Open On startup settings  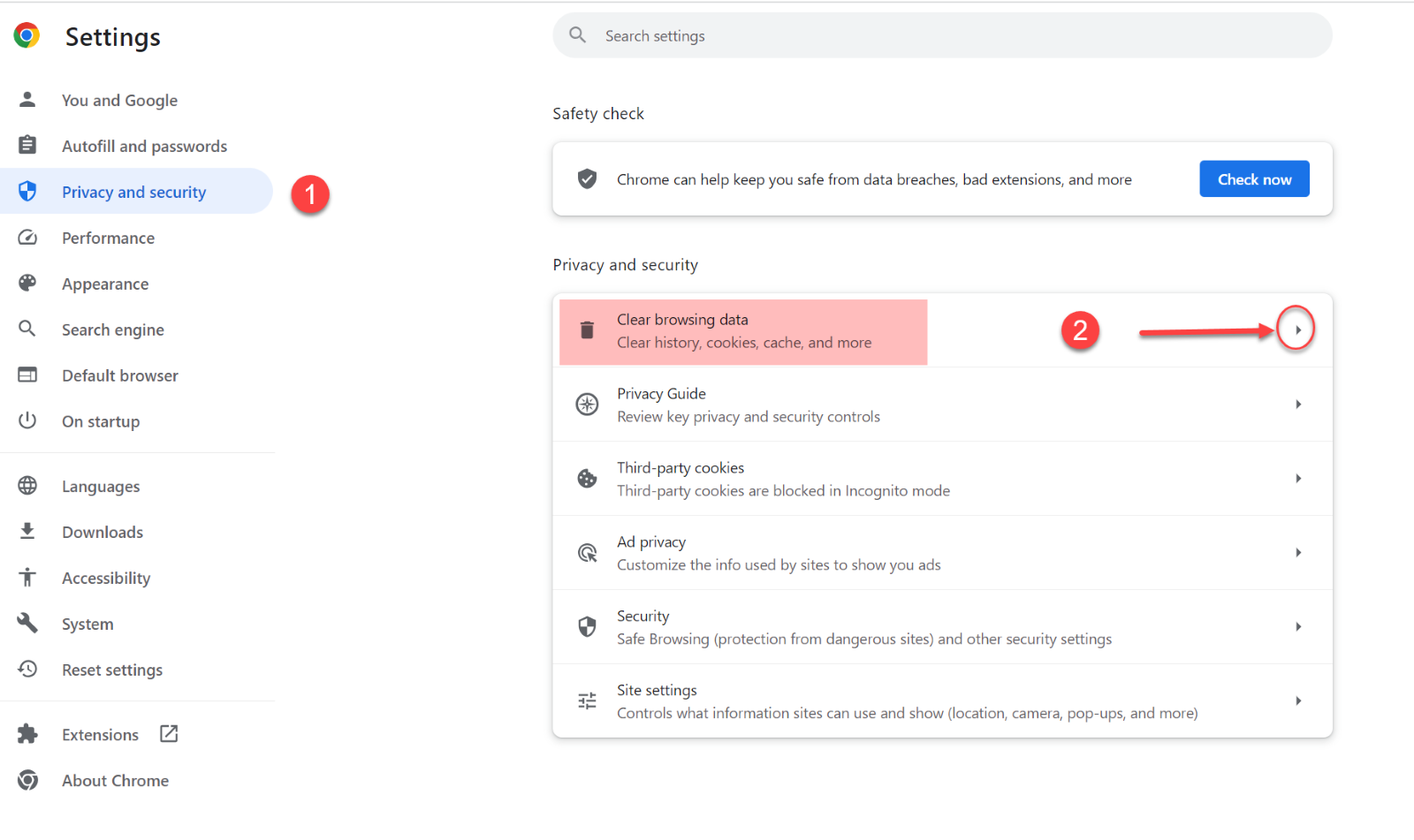coord(101,421)
